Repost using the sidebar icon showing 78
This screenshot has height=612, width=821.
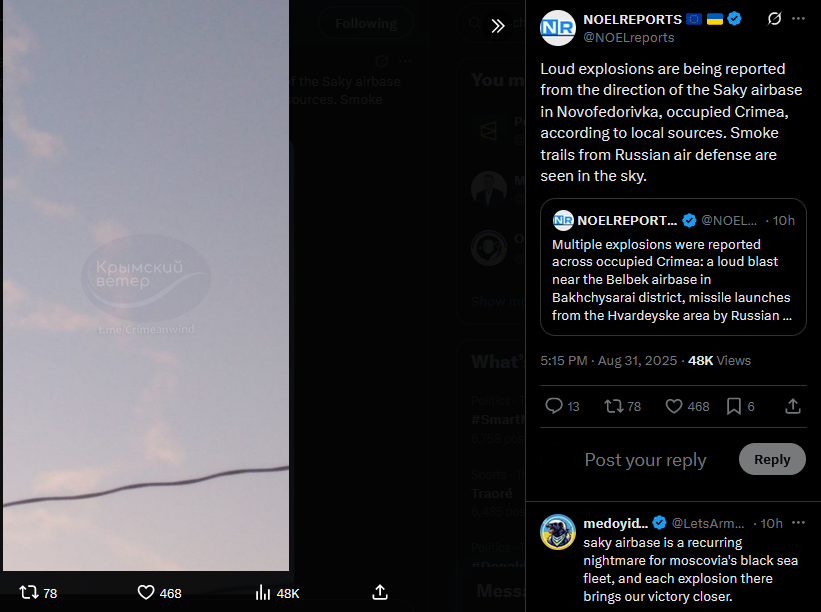[x=623, y=406]
